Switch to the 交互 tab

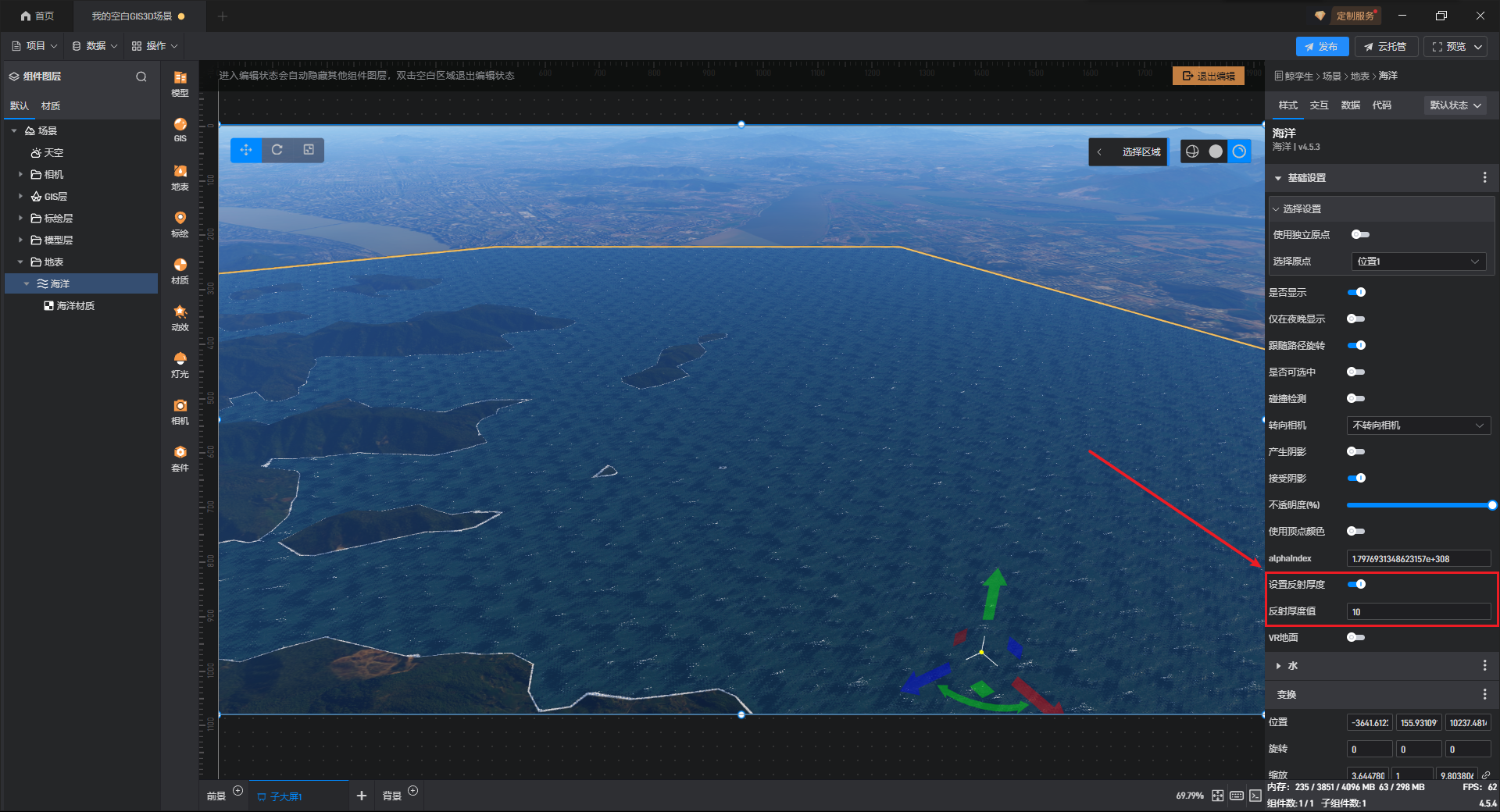(1319, 105)
